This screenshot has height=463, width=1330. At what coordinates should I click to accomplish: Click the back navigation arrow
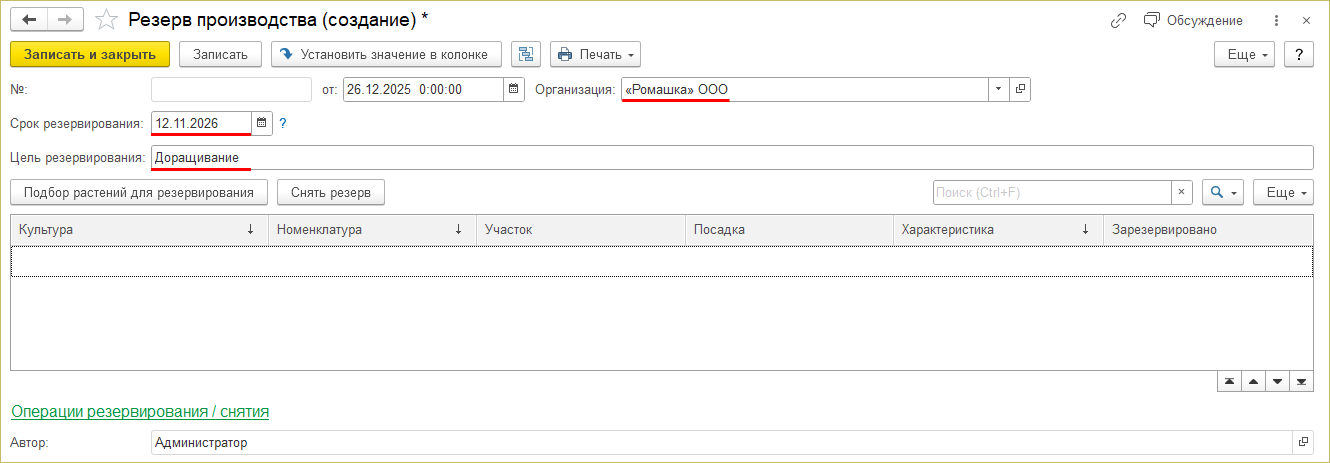tap(28, 20)
